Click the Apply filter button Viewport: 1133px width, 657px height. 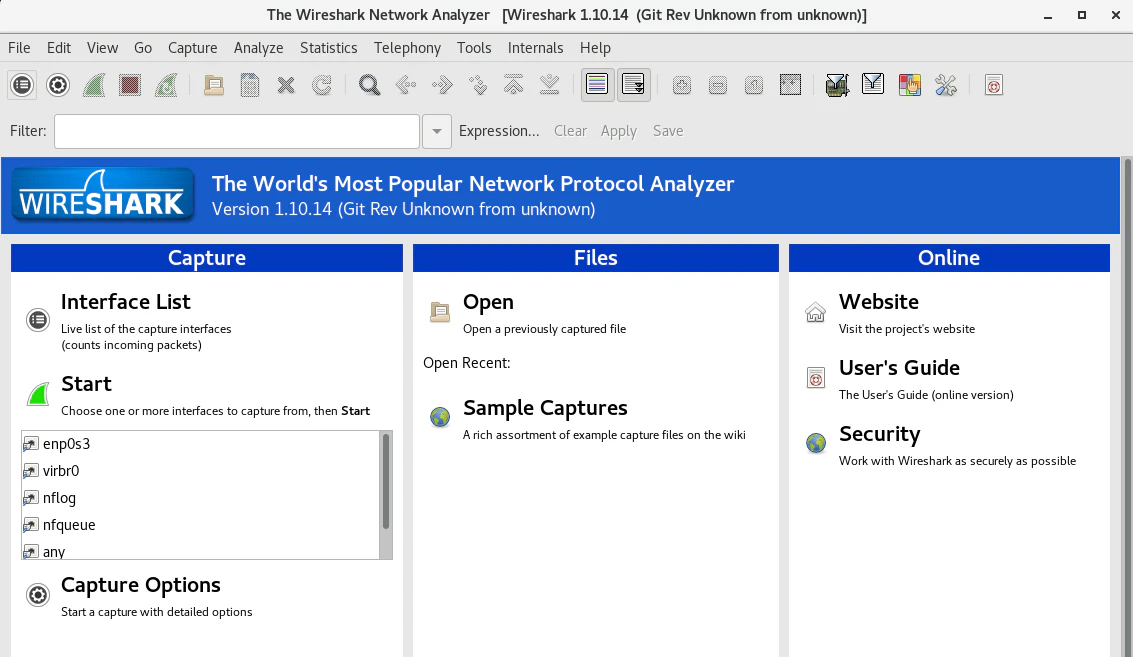coord(619,131)
